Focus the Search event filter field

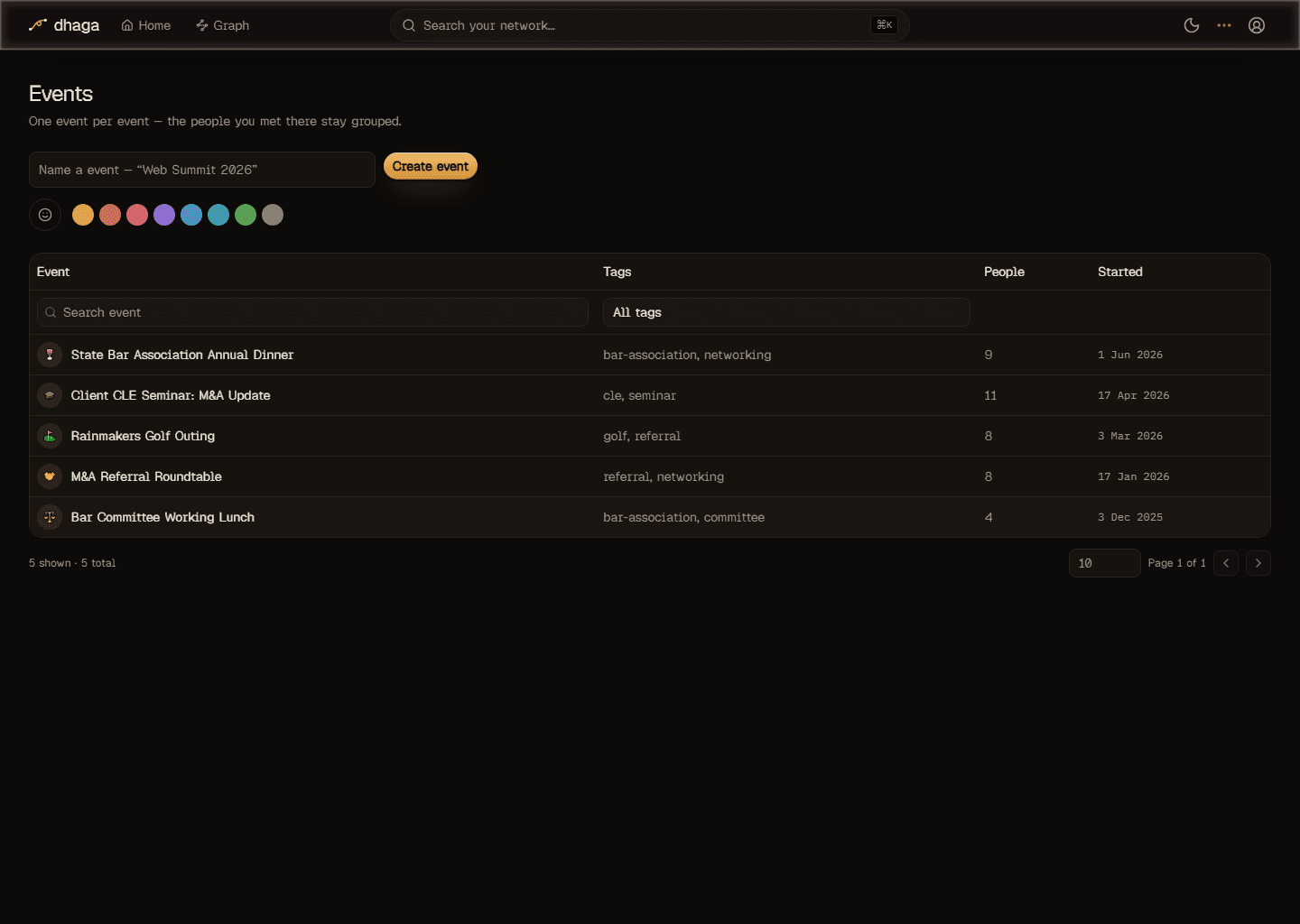(x=312, y=312)
